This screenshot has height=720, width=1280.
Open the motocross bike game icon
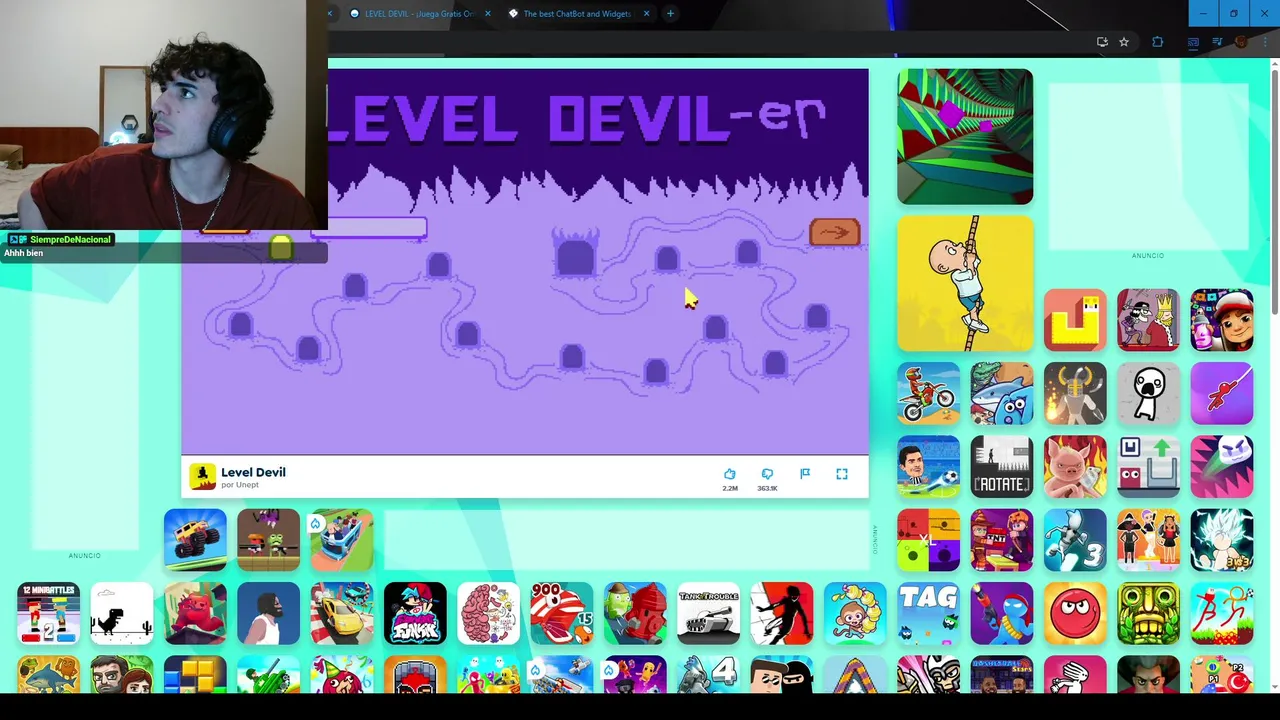928,393
